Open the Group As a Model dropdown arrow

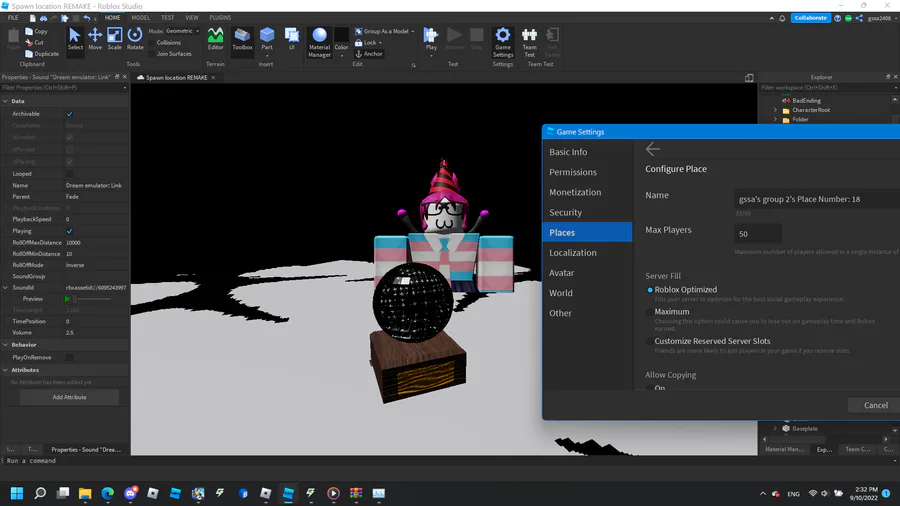pyautogui.click(x=413, y=32)
